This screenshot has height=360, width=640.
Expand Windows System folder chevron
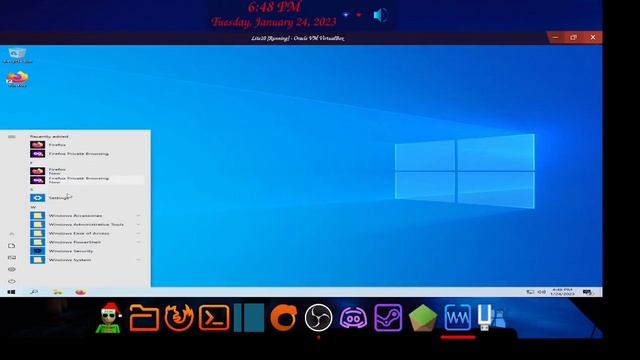138,260
